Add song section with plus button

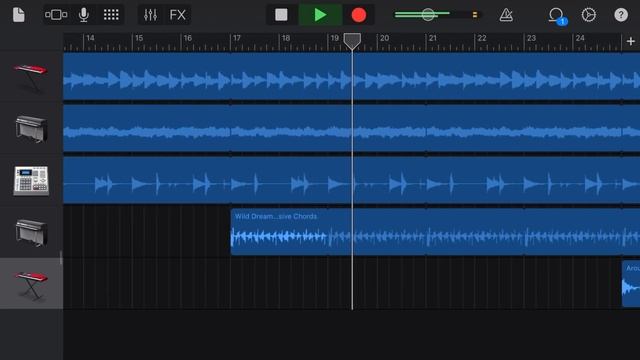click(x=631, y=41)
